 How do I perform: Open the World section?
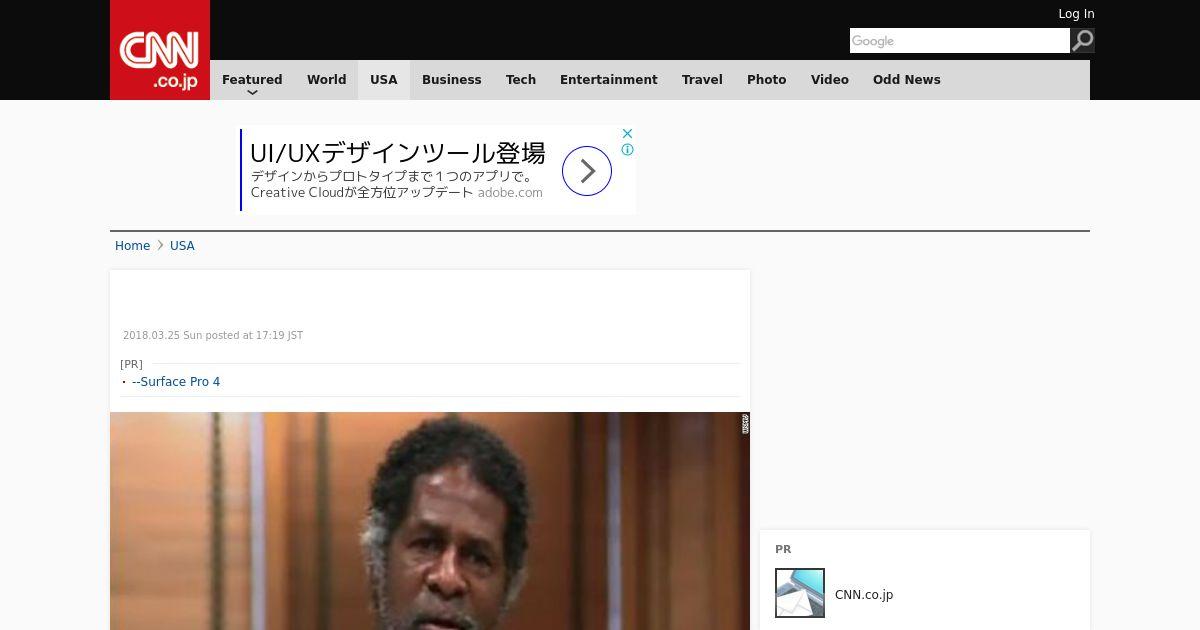326,80
